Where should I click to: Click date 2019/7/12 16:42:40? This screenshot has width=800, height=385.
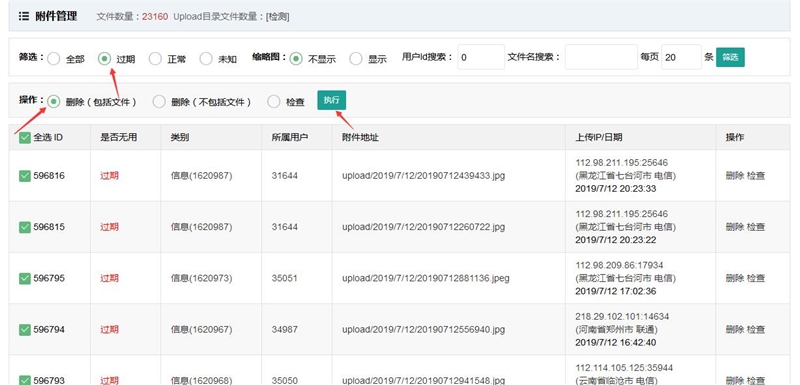pos(616,343)
